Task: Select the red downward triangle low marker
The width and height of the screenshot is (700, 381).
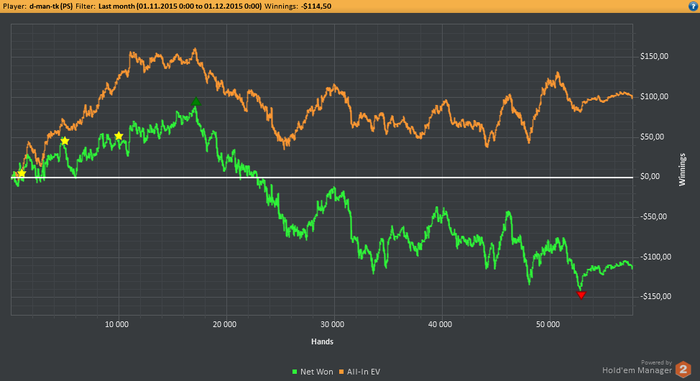Action: [x=581, y=295]
